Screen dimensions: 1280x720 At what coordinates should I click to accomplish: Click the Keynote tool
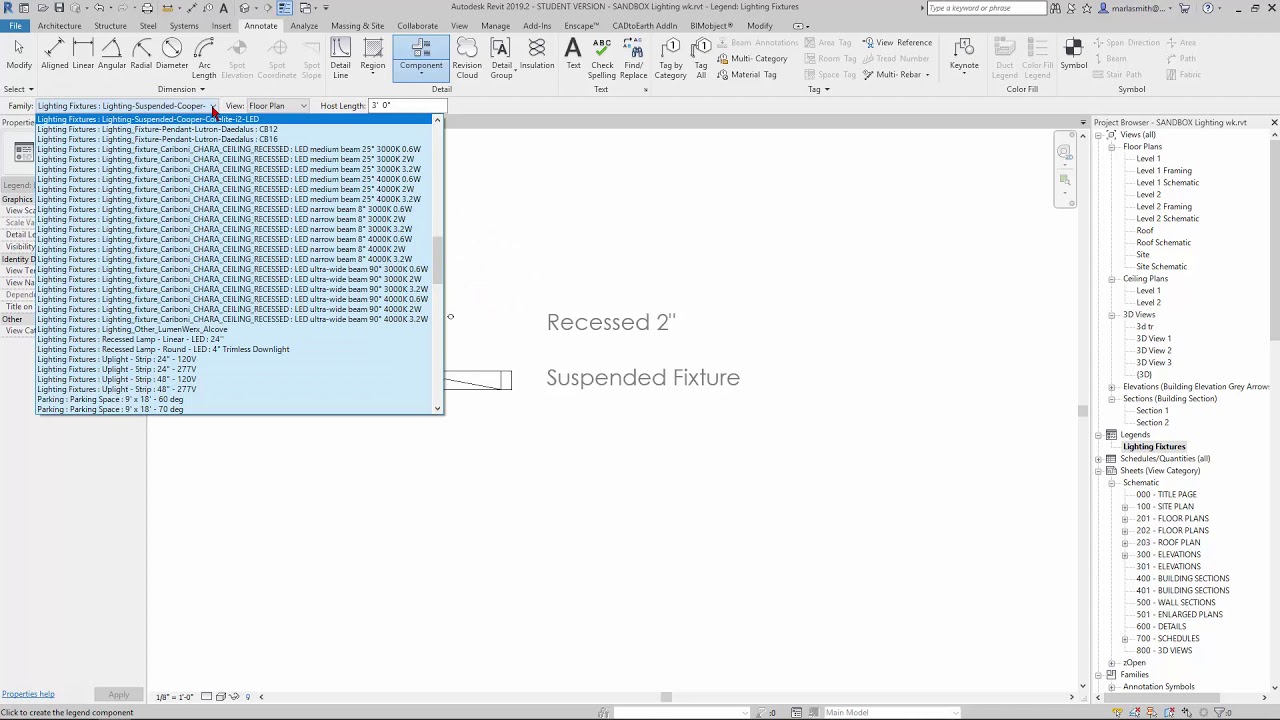964,54
